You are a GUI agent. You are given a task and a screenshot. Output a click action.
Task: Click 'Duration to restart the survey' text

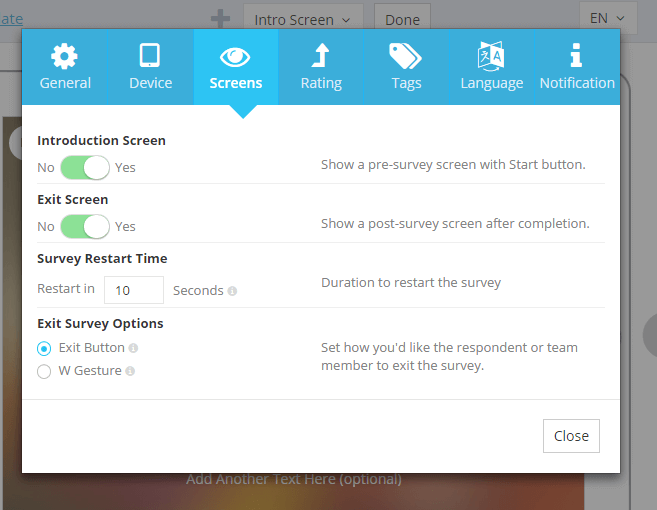411,283
